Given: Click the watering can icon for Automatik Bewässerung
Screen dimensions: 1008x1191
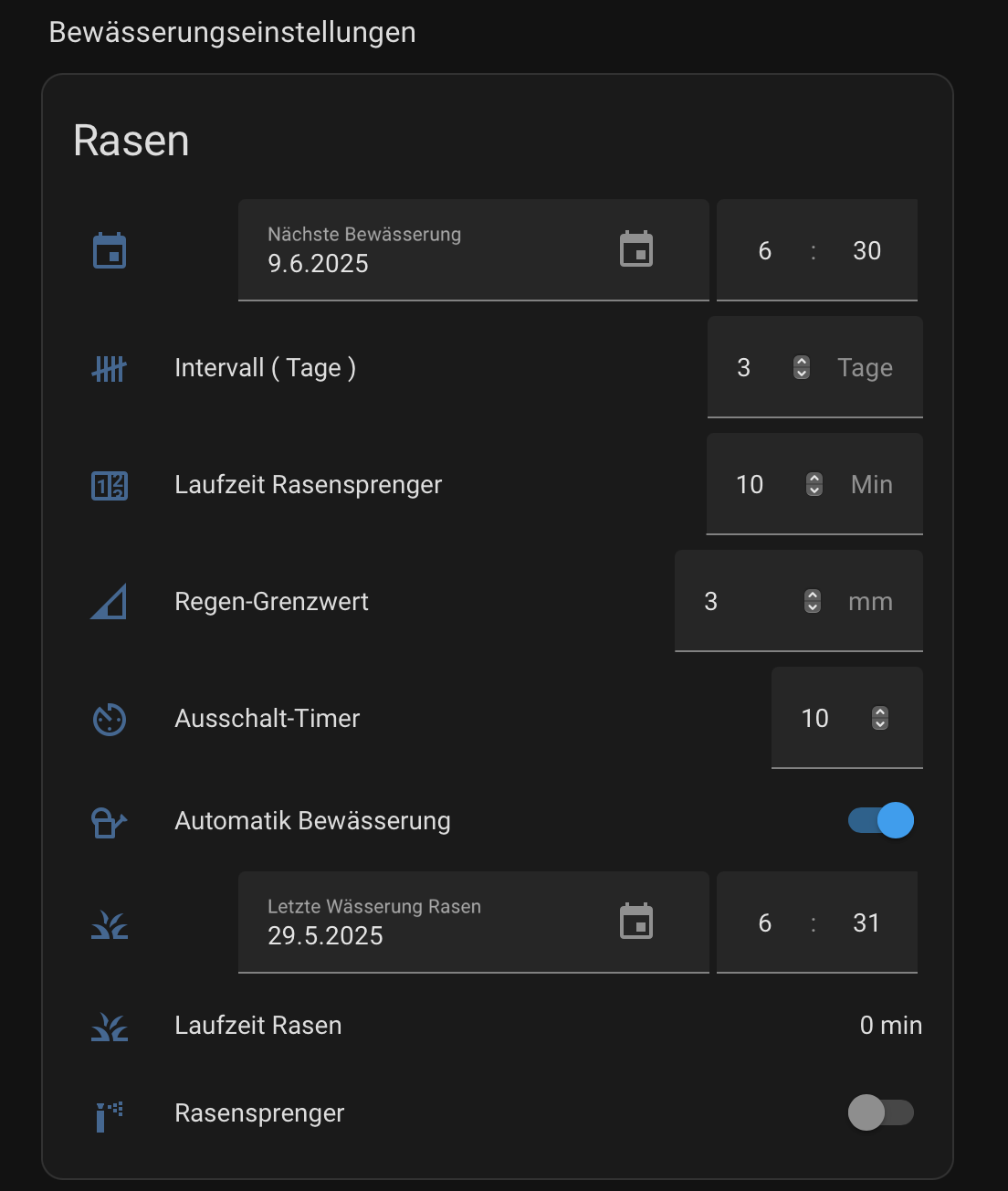Looking at the screenshot, I should click(x=110, y=821).
